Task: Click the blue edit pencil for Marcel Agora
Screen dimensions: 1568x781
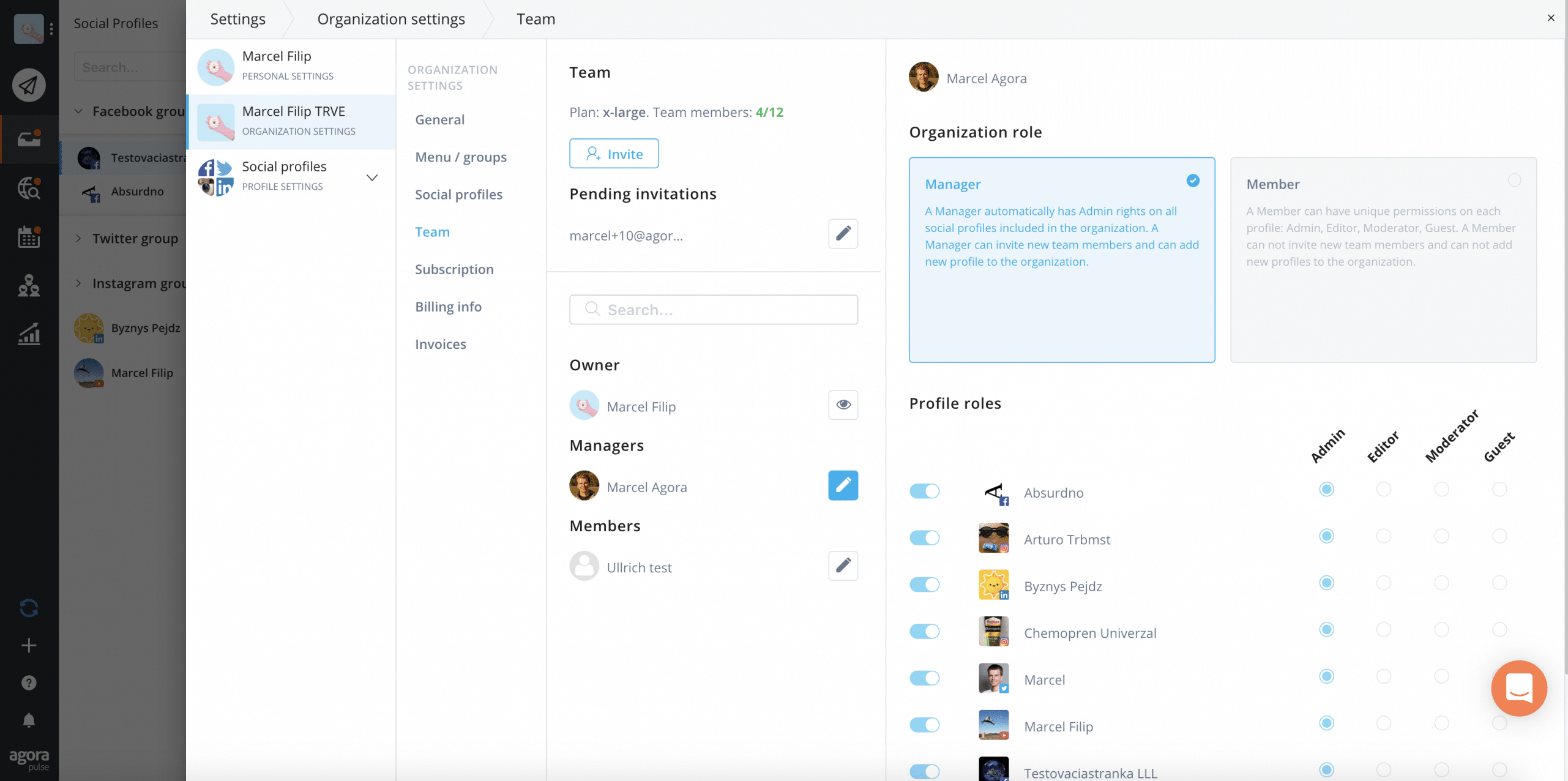Action: click(x=843, y=485)
